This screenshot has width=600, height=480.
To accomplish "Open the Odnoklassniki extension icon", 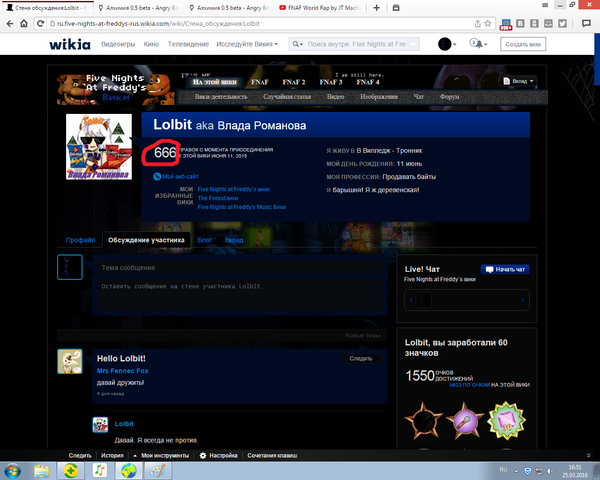I will (x=534, y=24).
